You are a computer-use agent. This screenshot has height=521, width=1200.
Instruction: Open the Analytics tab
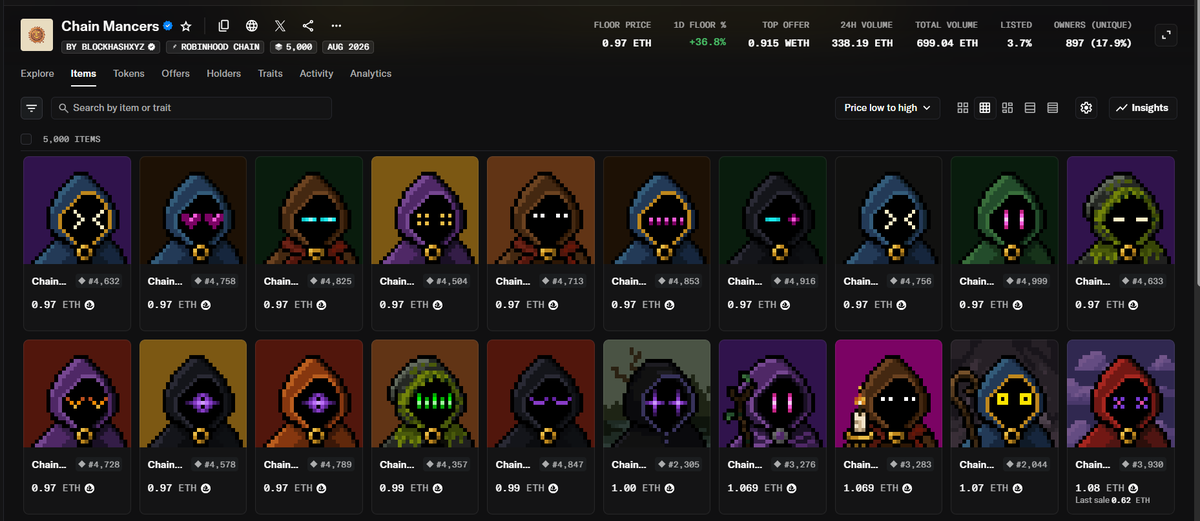pos(371,74)
